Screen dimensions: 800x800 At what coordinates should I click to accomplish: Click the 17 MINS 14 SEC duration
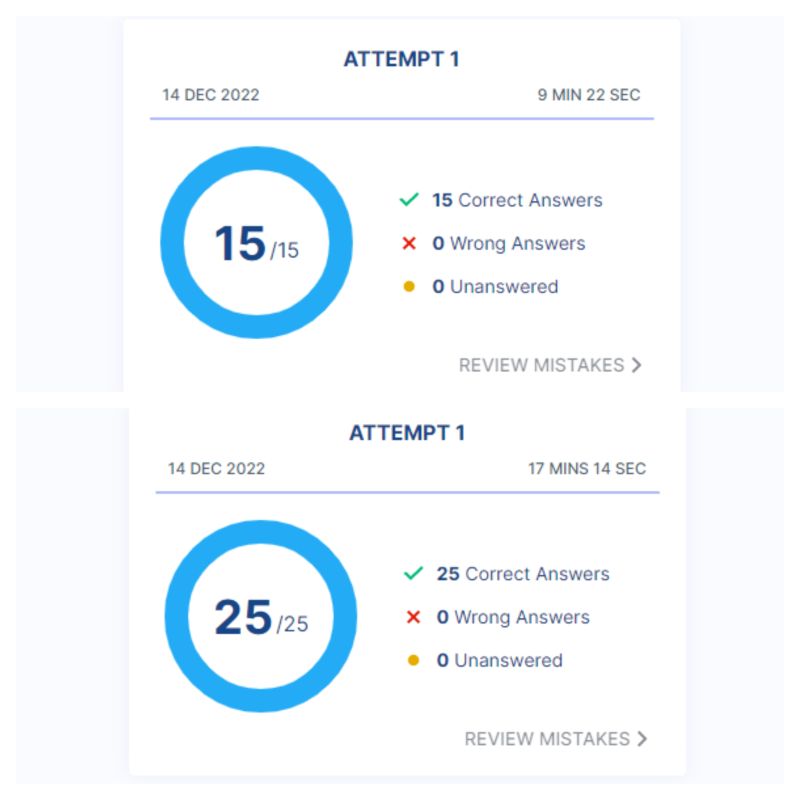click(587, 468)
